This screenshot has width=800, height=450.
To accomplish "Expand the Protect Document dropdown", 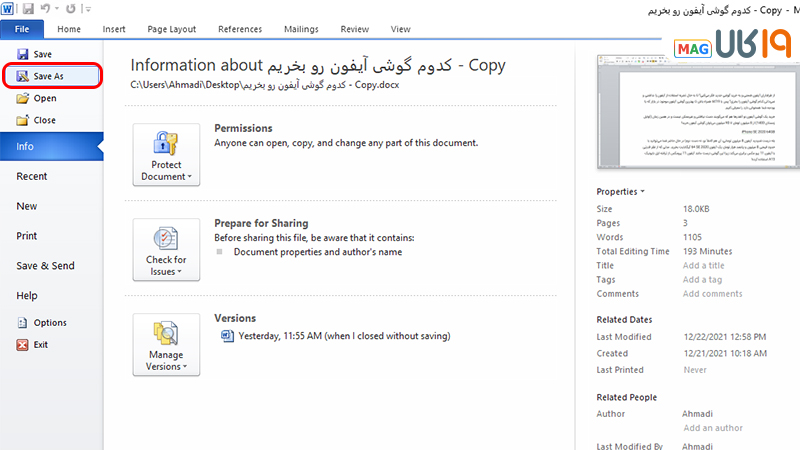I will (166, 155).
